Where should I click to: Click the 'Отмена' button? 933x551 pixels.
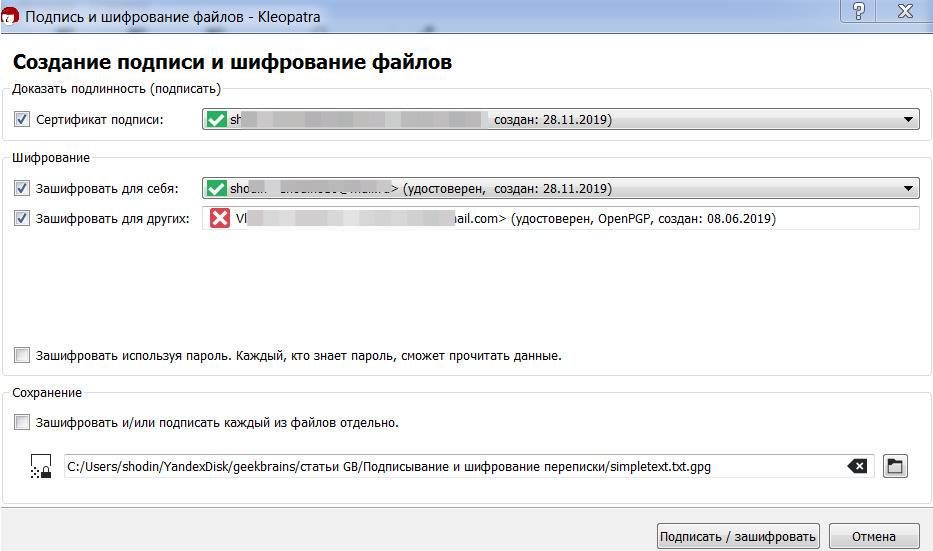click(873, 536)
